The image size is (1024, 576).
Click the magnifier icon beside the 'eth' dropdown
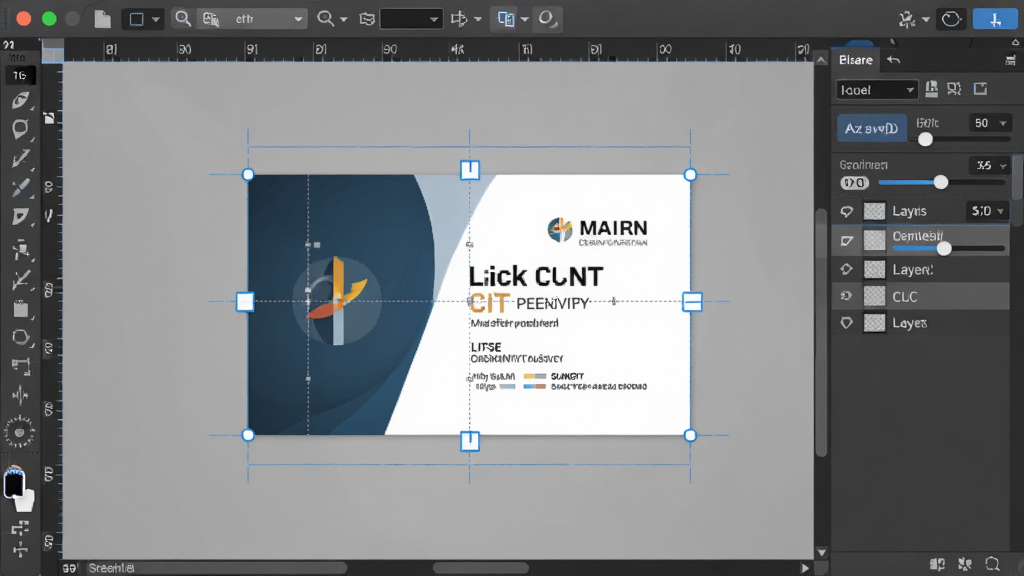pyautogui.click(x=183, y=19)
